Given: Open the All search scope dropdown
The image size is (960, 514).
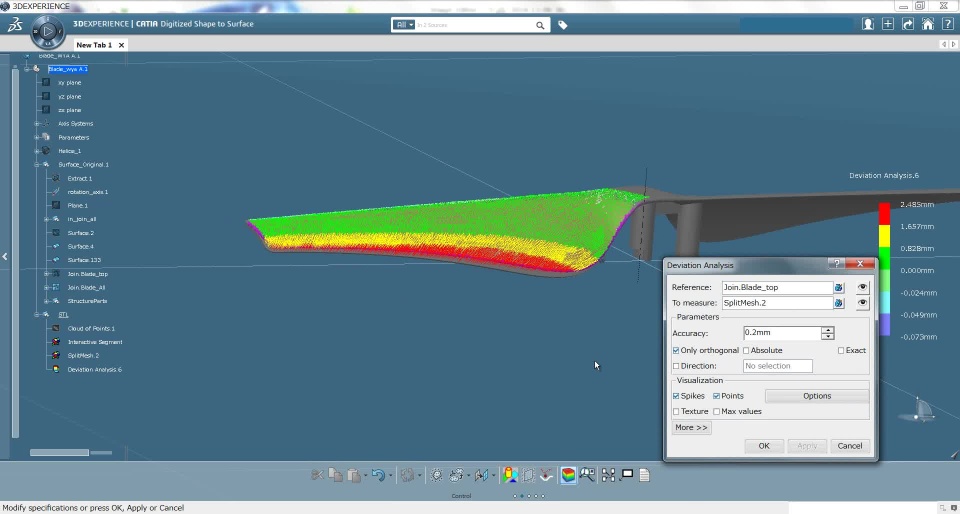Looking at the screenshot, I should point(404,25).
